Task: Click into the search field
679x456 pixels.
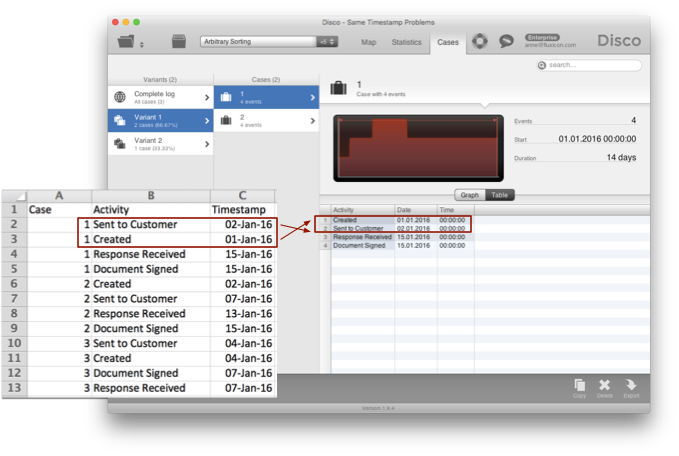Action: coord(589,65)
